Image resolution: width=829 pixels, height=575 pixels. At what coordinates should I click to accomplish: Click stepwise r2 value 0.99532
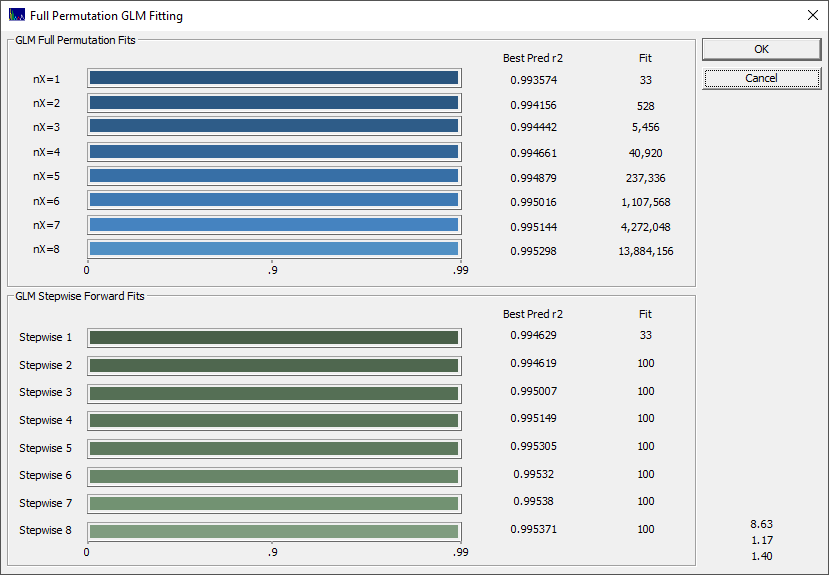point(533,474)
